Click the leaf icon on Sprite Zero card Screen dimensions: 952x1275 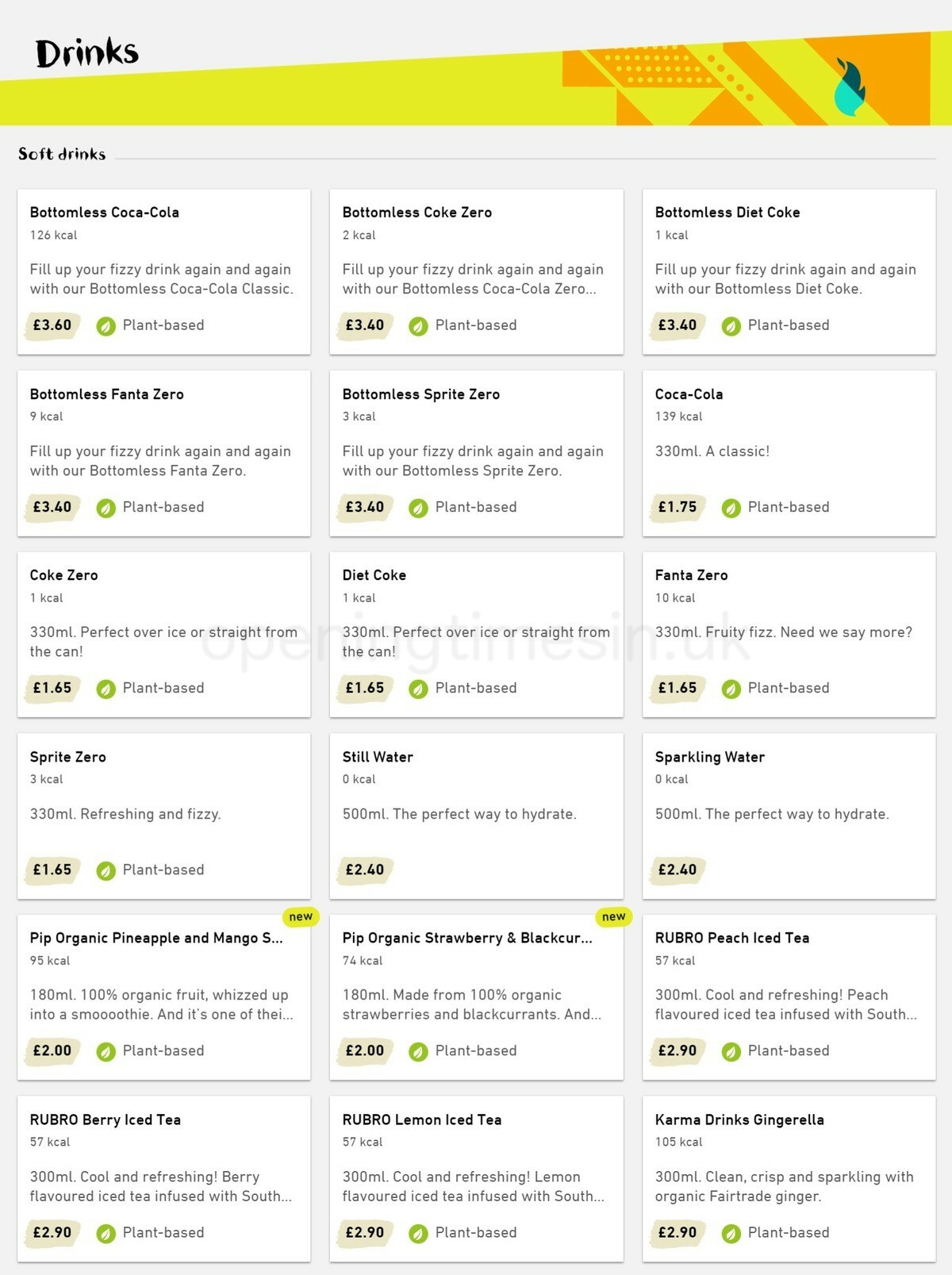pyautogui.click(x=106, y=870)
